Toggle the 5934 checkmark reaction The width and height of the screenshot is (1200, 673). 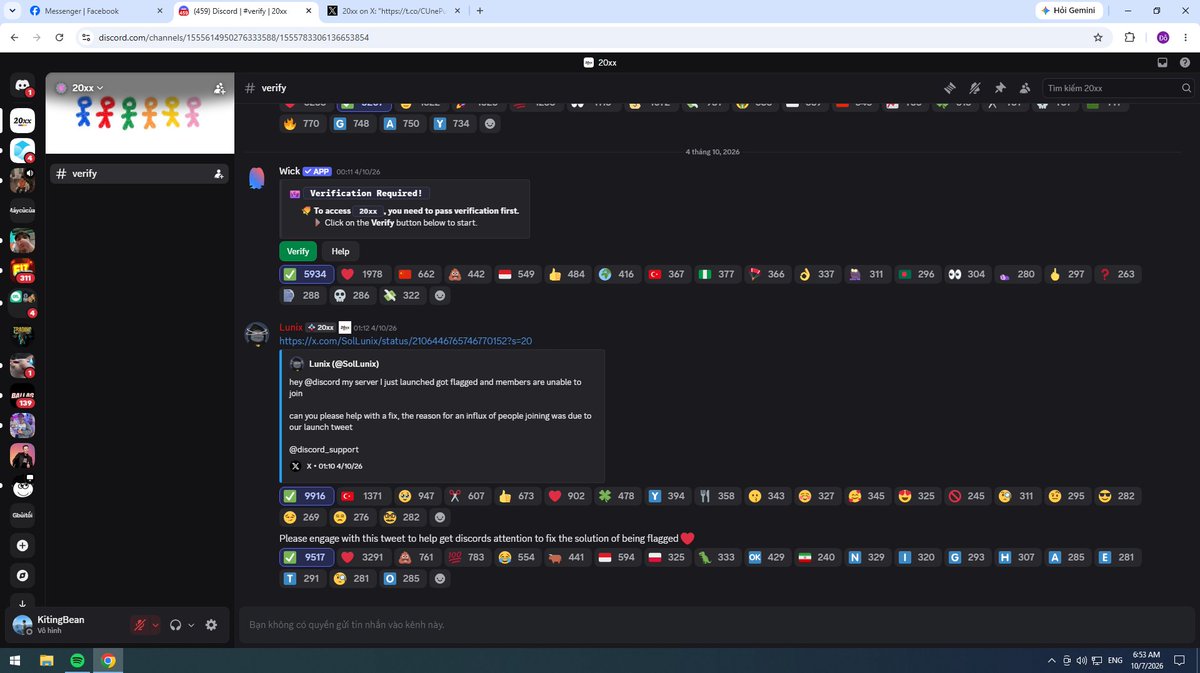point(306,274)
